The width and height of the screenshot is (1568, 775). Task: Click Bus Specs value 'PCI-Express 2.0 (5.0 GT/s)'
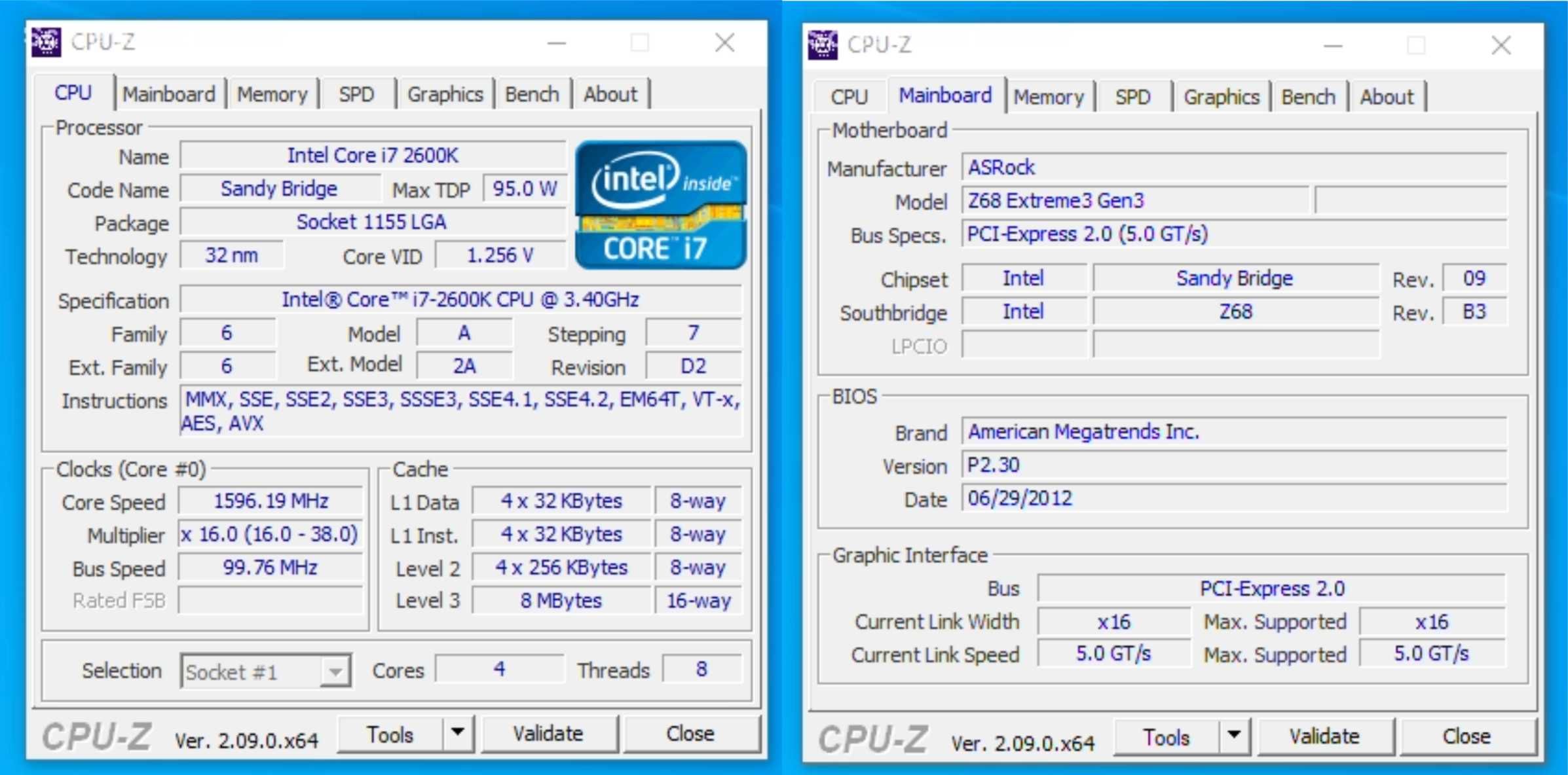pos(1235,234)
